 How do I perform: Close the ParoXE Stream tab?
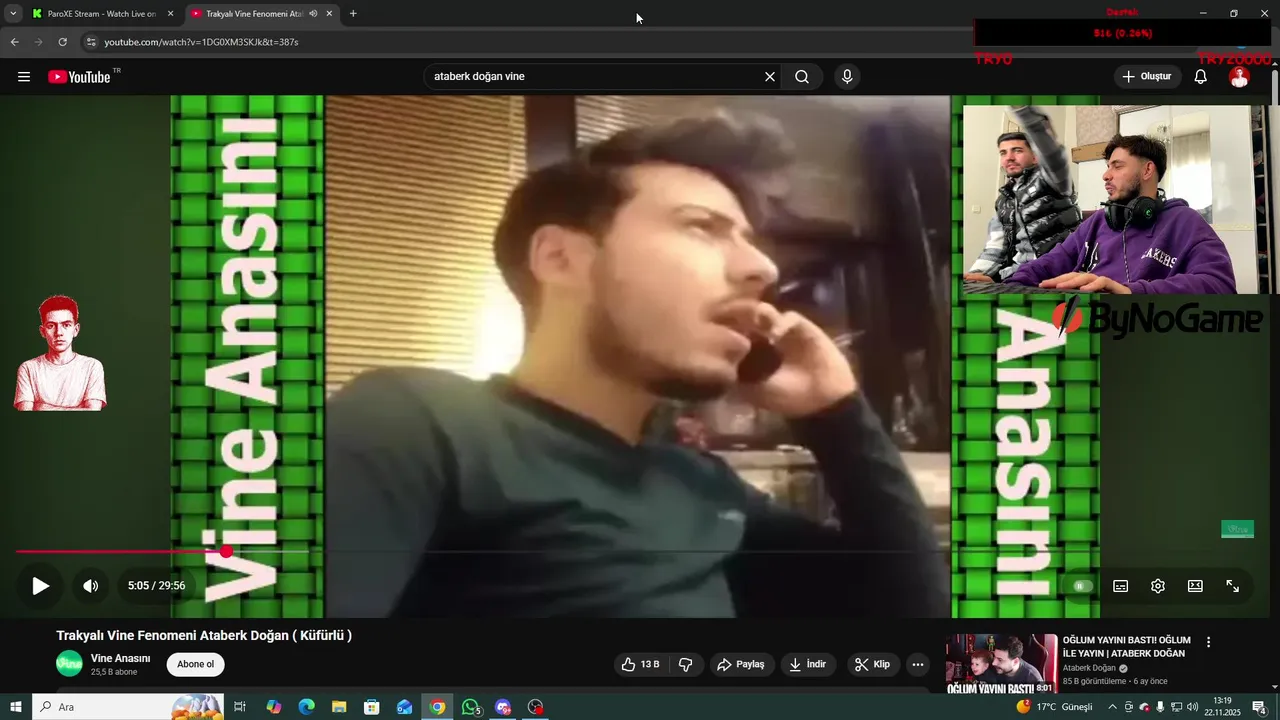[170, 14]
